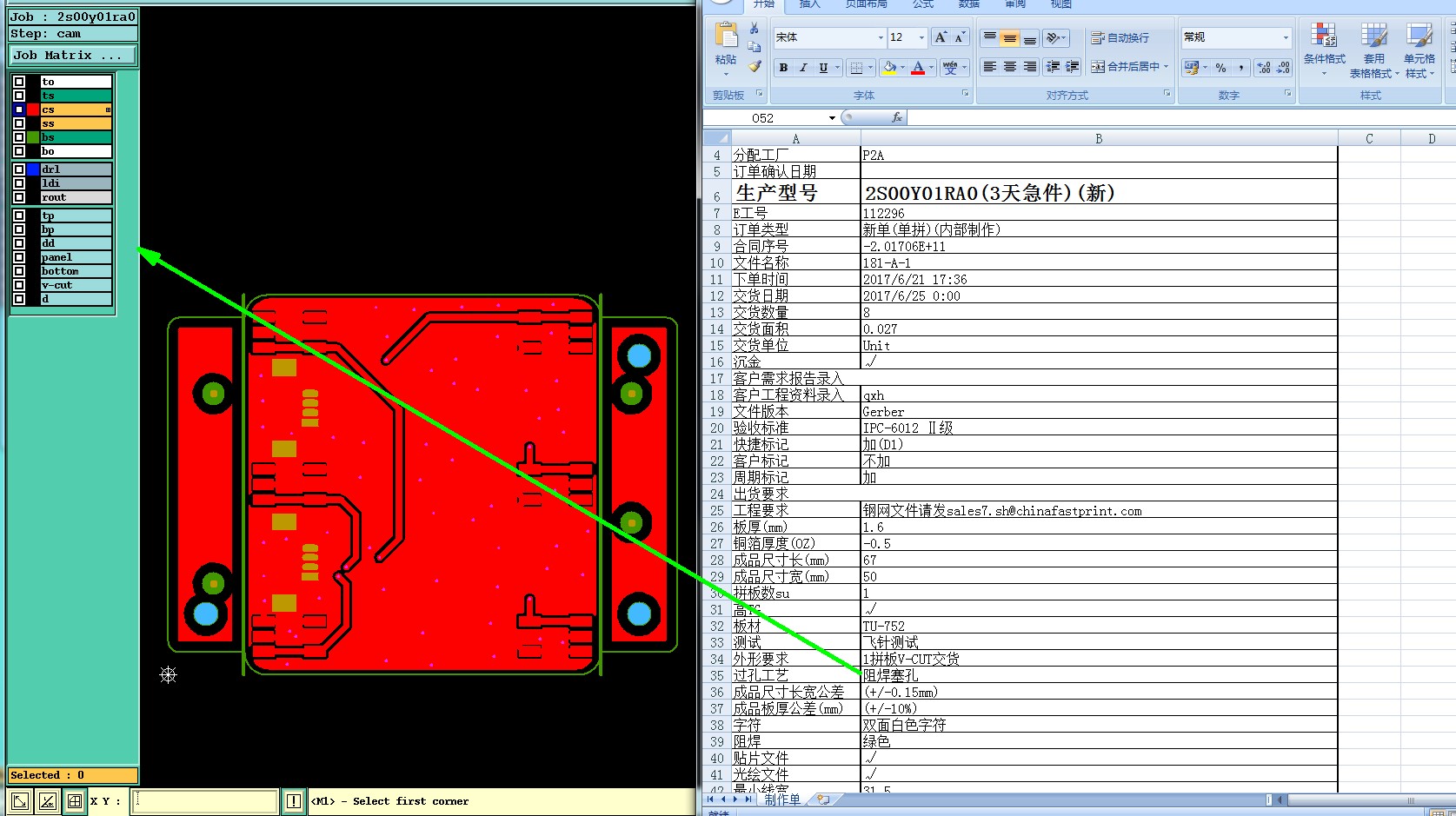Screen dimensions: 1456x816
Task: Click the red color swatch of the cs layer
Action: 33,109
